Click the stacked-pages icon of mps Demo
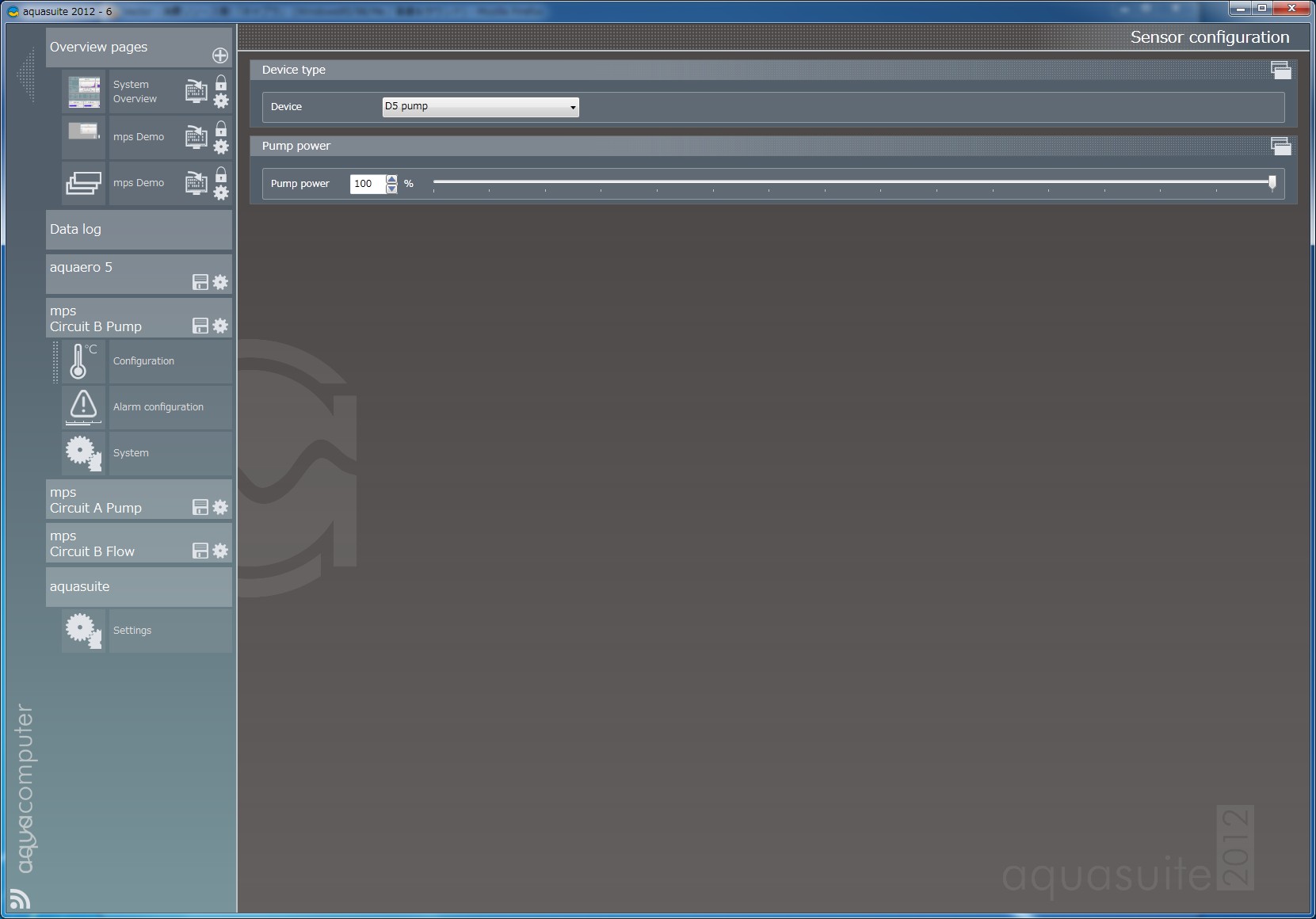Viewport: 1316px width, 919px height. point(84,184)
